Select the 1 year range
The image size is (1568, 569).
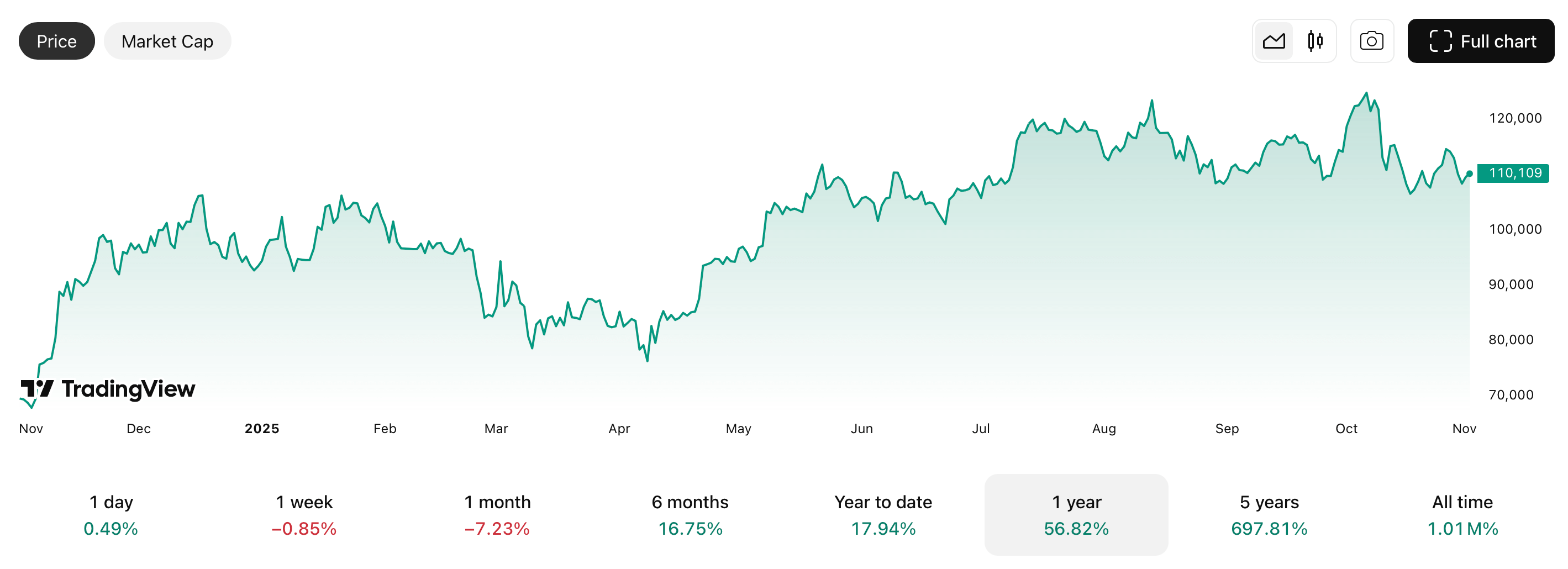click(x=1076, y=514)
